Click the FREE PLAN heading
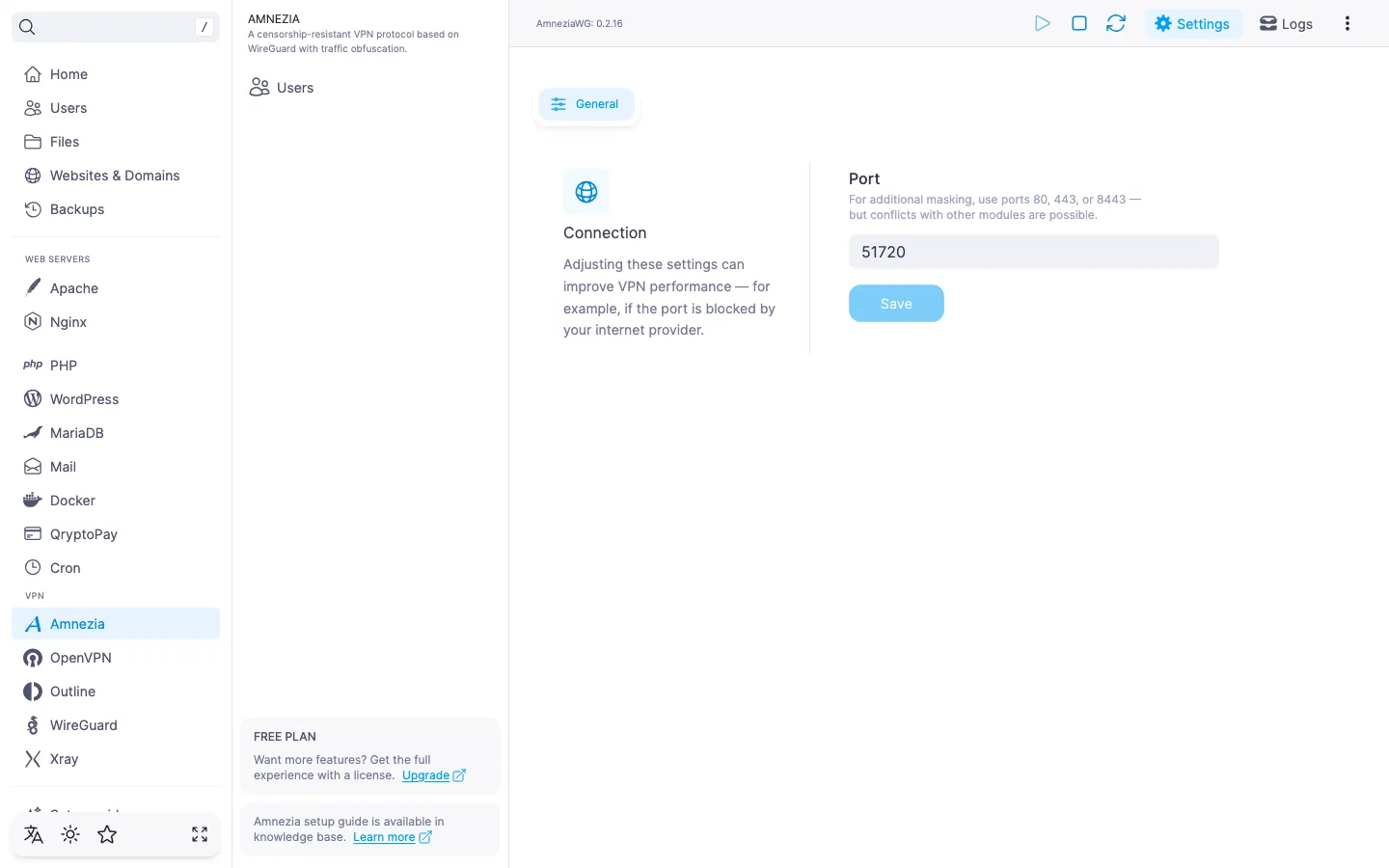Viewport: 1389px width, 868px height. pyautogui.click(x=285, y=737)
